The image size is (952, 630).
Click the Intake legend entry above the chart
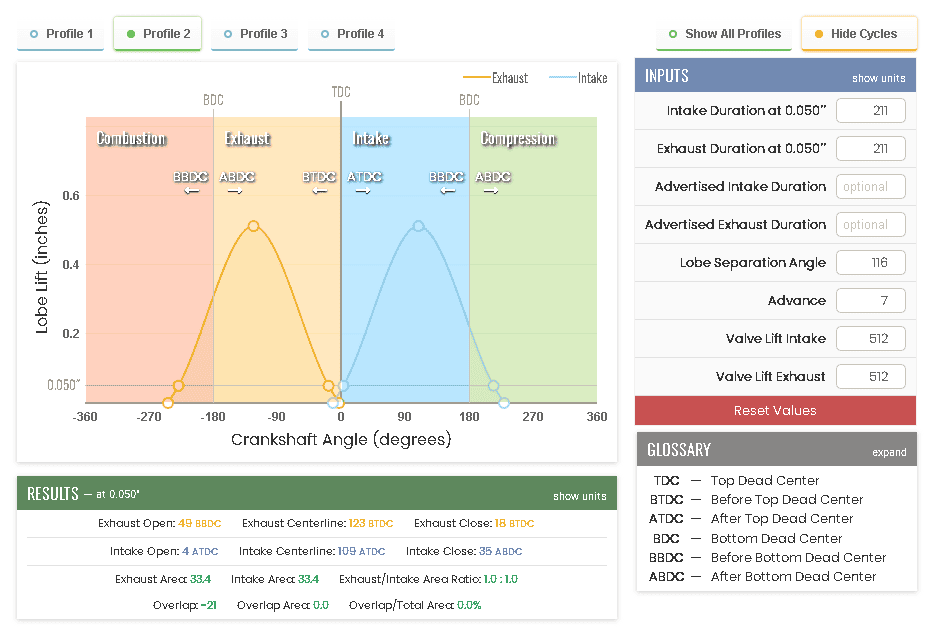[578, 78]
